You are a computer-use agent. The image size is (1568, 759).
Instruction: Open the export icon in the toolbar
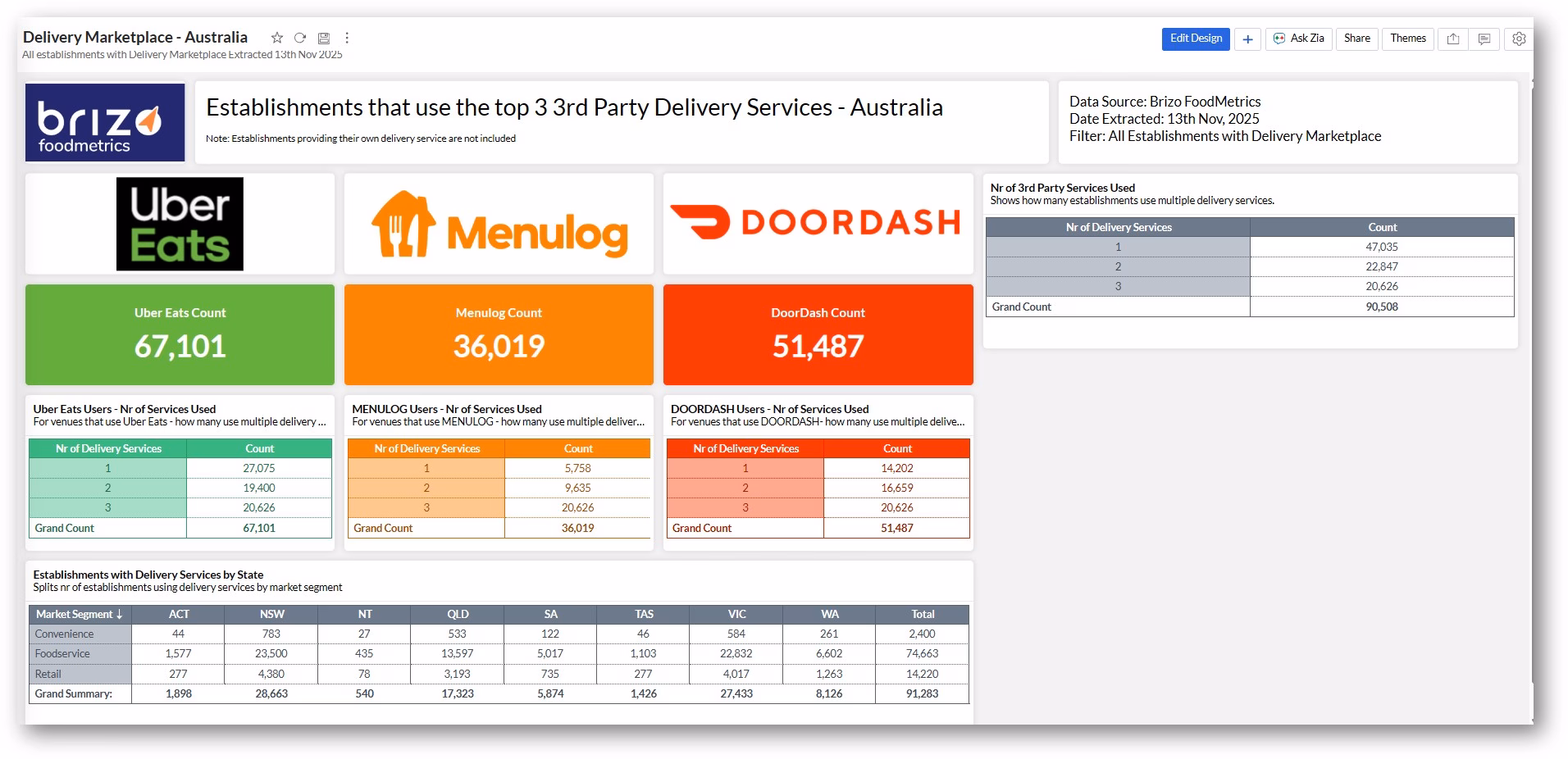tap(1453, 39)
